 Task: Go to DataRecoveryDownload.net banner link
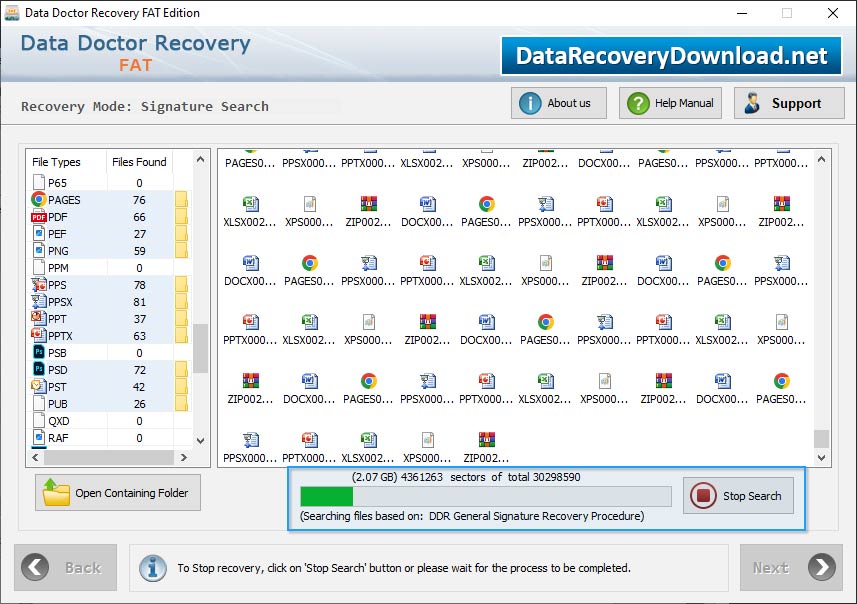671,56
